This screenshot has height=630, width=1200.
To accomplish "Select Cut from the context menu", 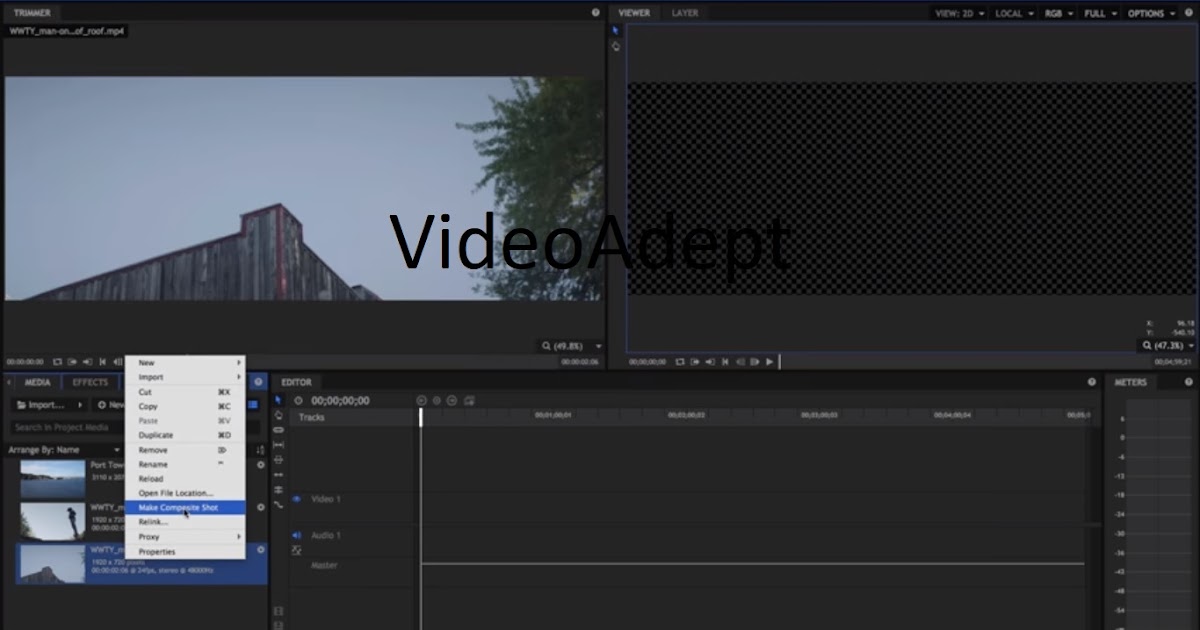I will tap(185, 393).
